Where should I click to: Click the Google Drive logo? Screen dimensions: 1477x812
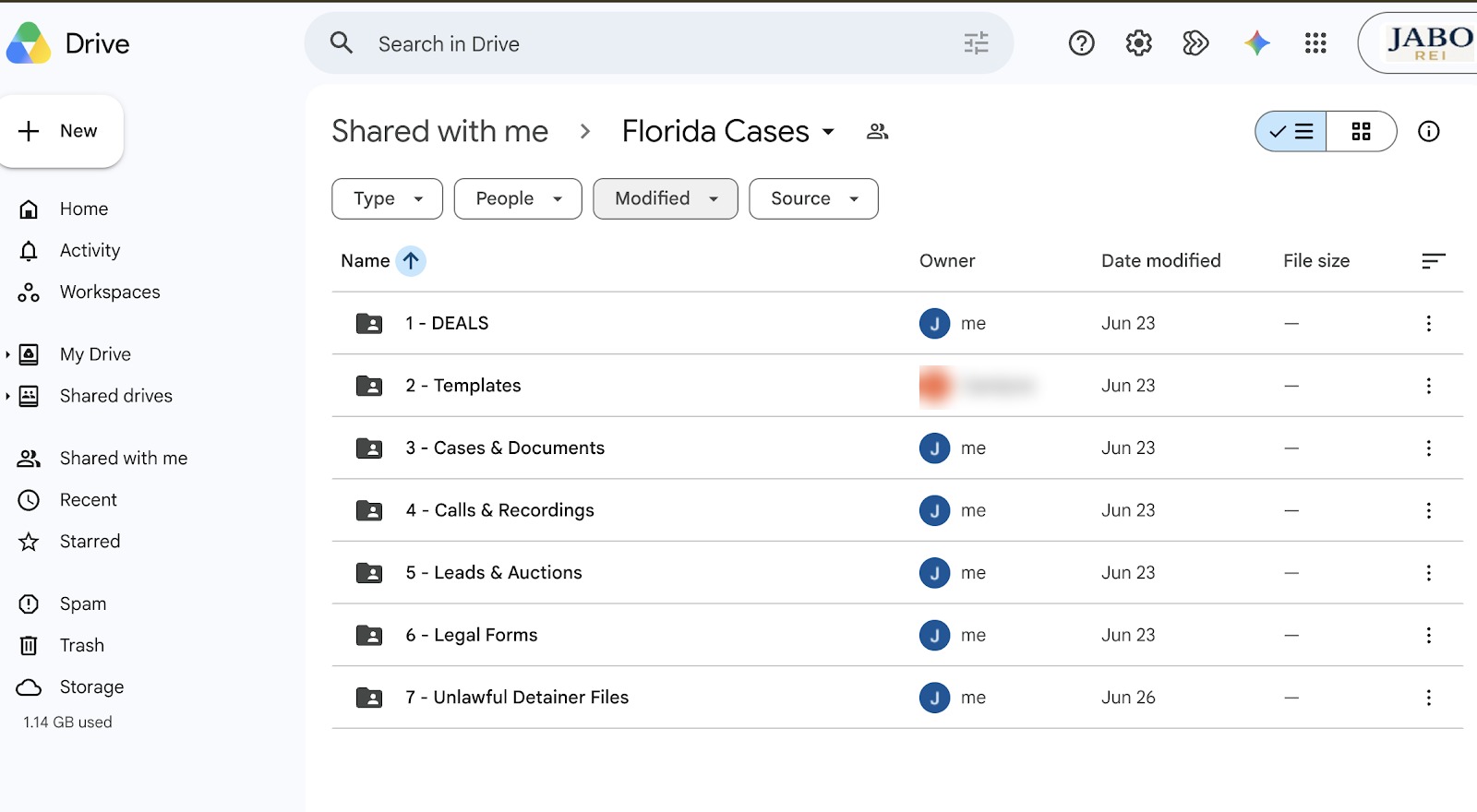(29, 43)
